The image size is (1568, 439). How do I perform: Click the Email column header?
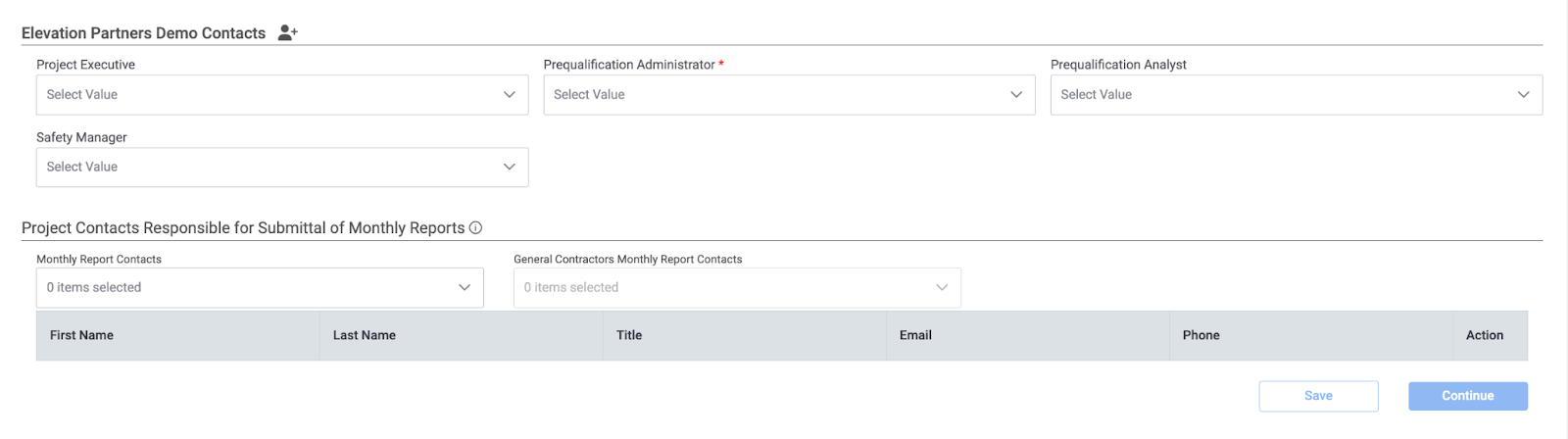pyautogui.click(x=915, y=335)
